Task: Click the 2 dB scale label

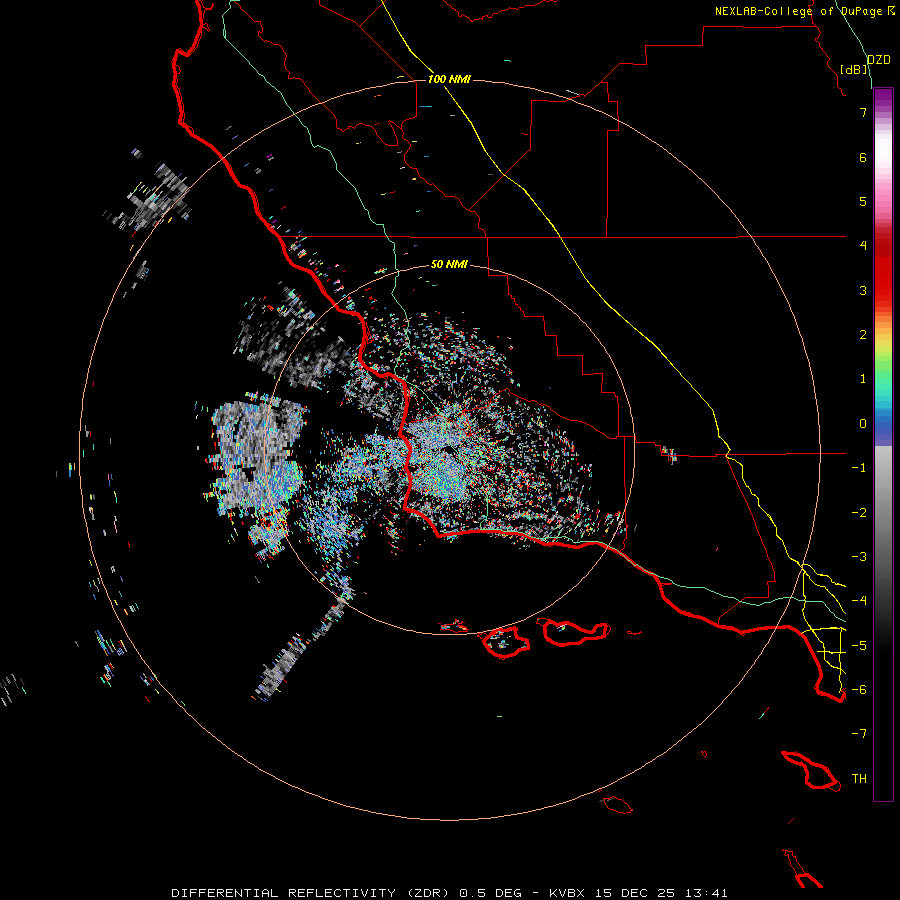Action: click(863, 335)
